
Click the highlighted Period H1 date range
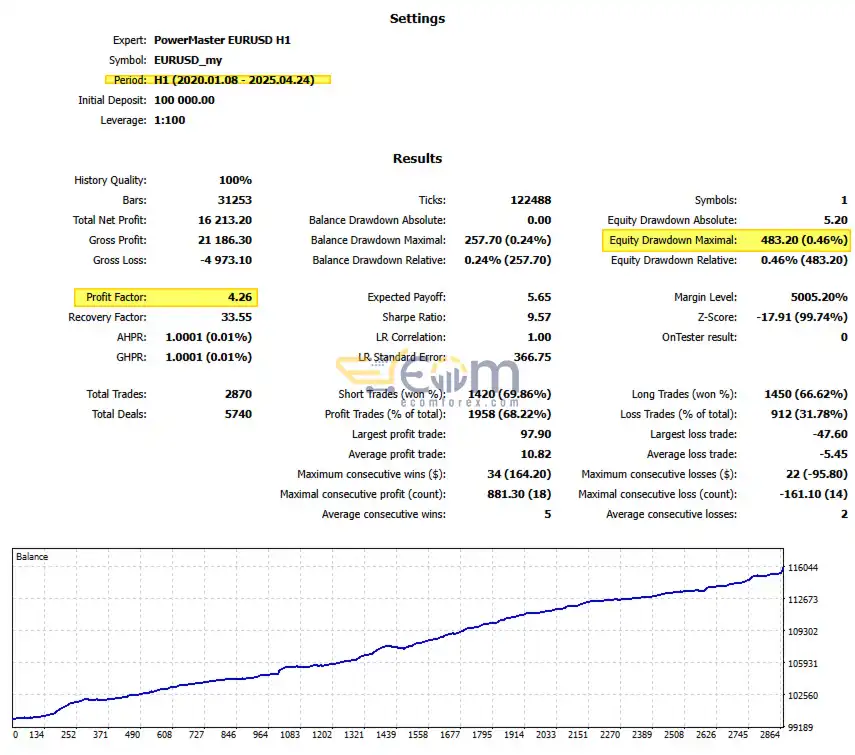(x=218, y=80)
